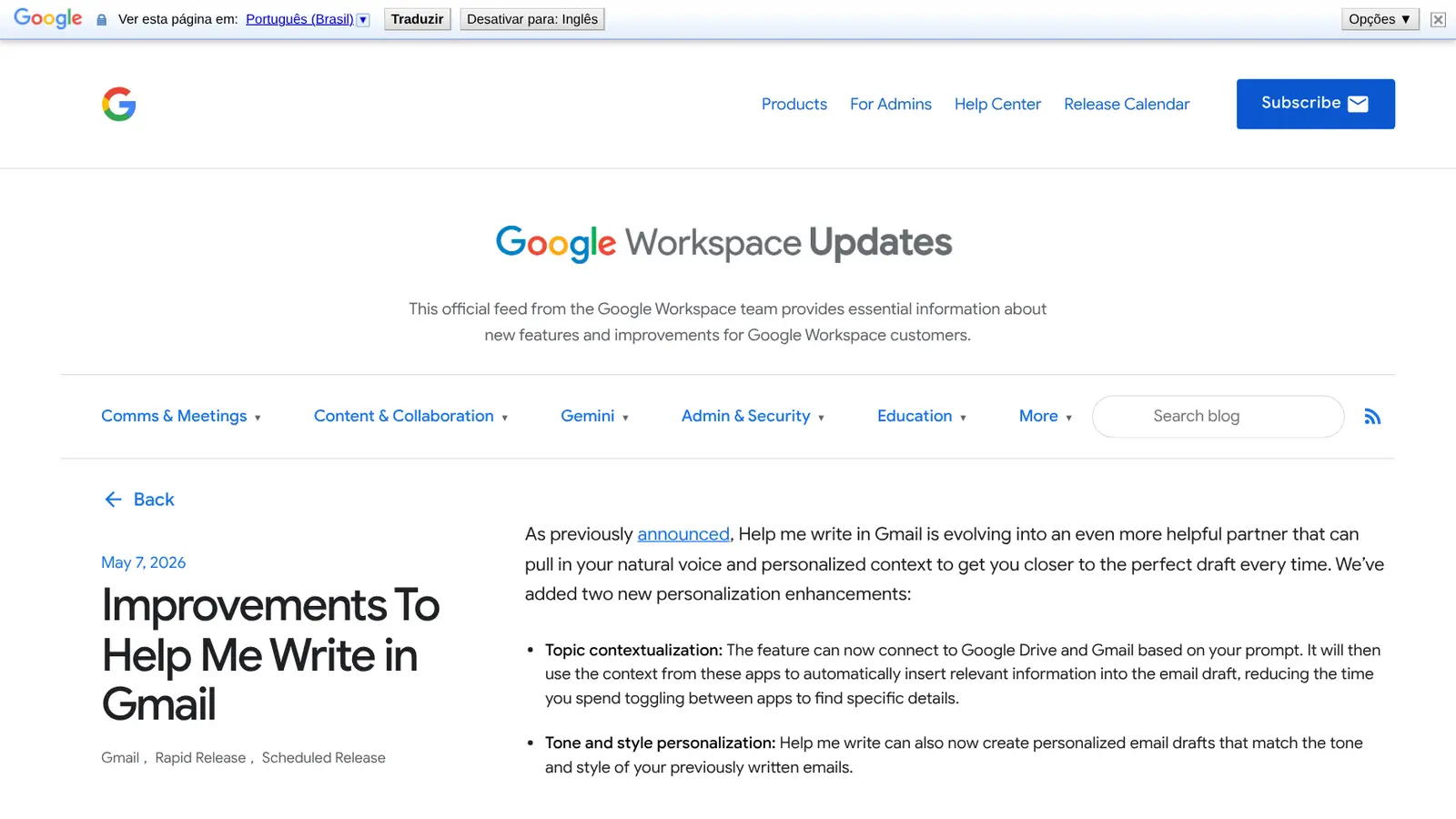Open the Scheduled Release label

[324, 758]
